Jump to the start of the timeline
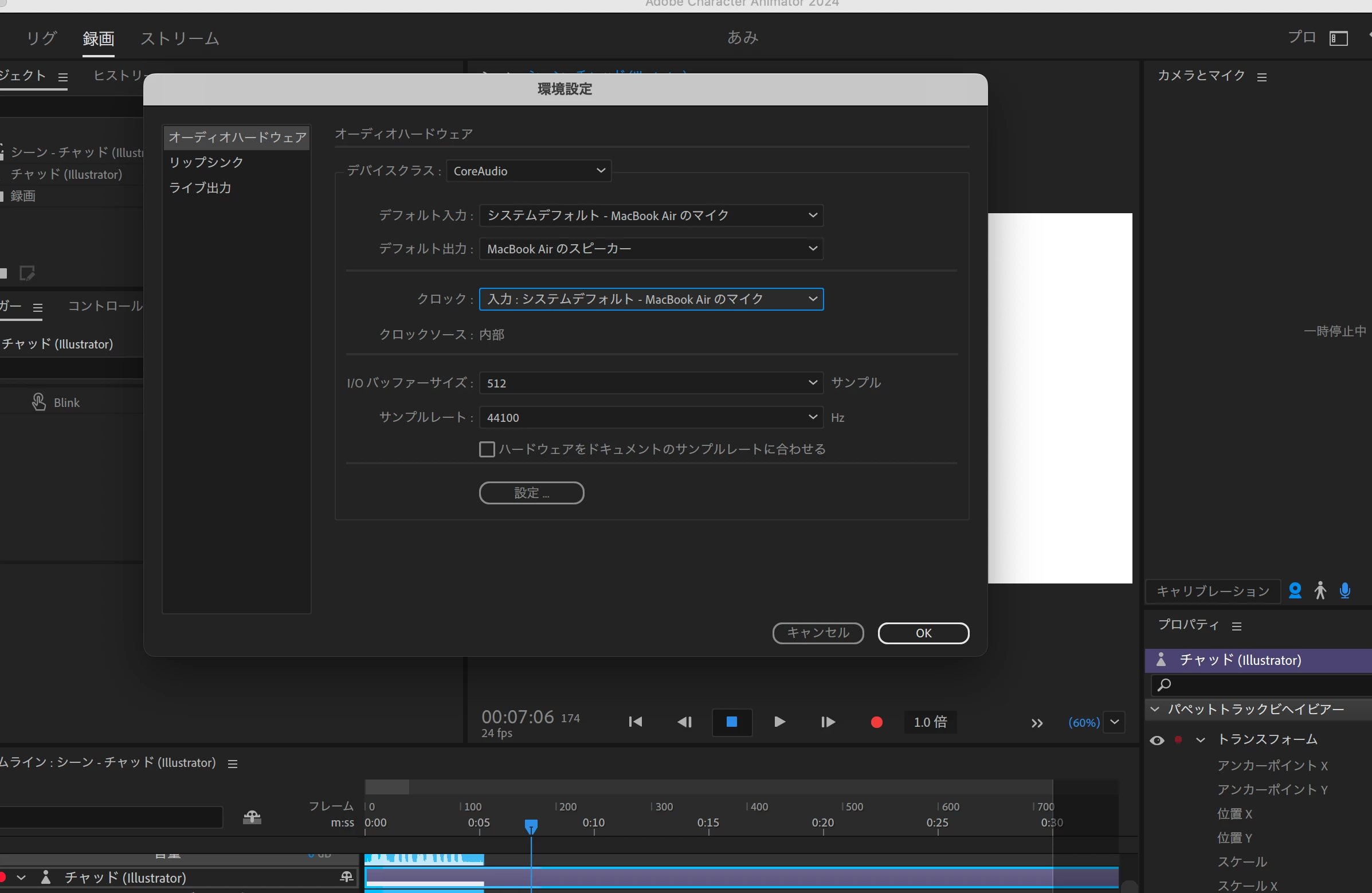This screenshot has width=1372, height=893. [x=635, y=722]
